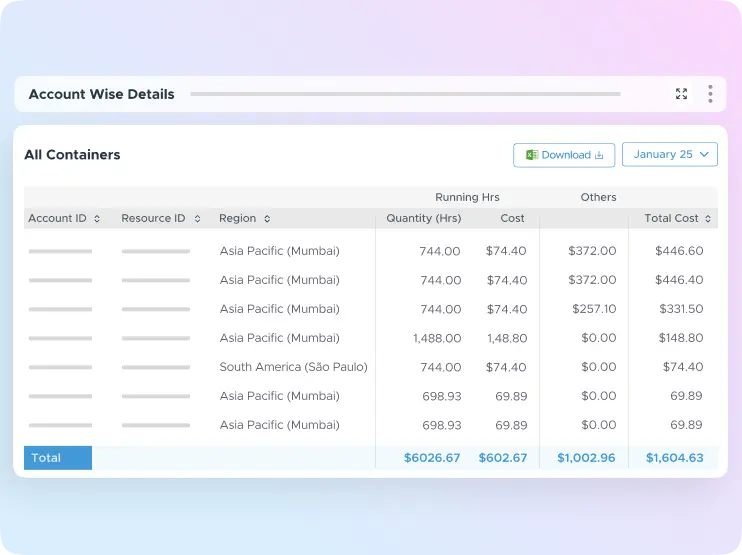Sort by Total Cost column
The height and width of the screenshot is (555, 742).
click(708, 218)
